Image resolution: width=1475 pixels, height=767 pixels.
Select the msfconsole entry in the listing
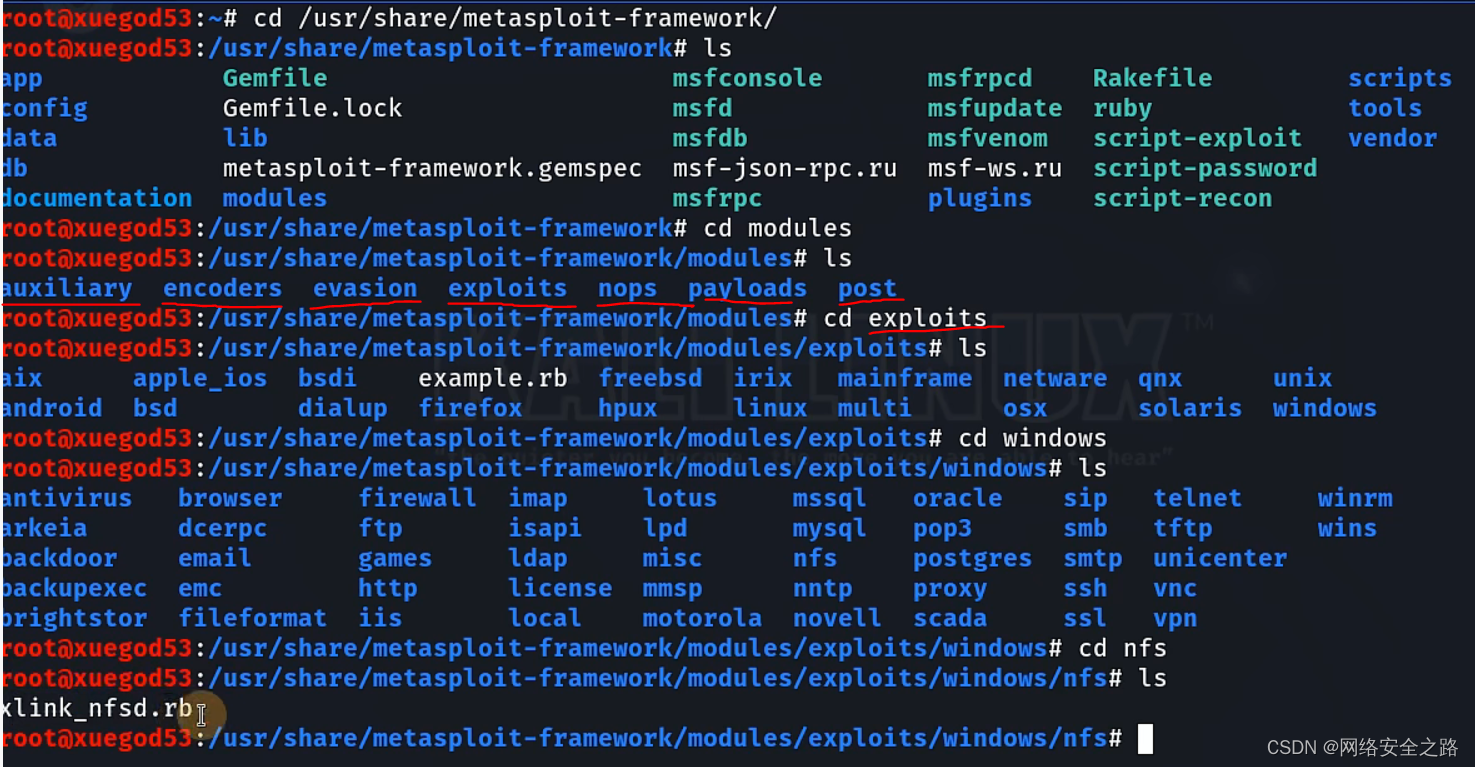[747, 77]
